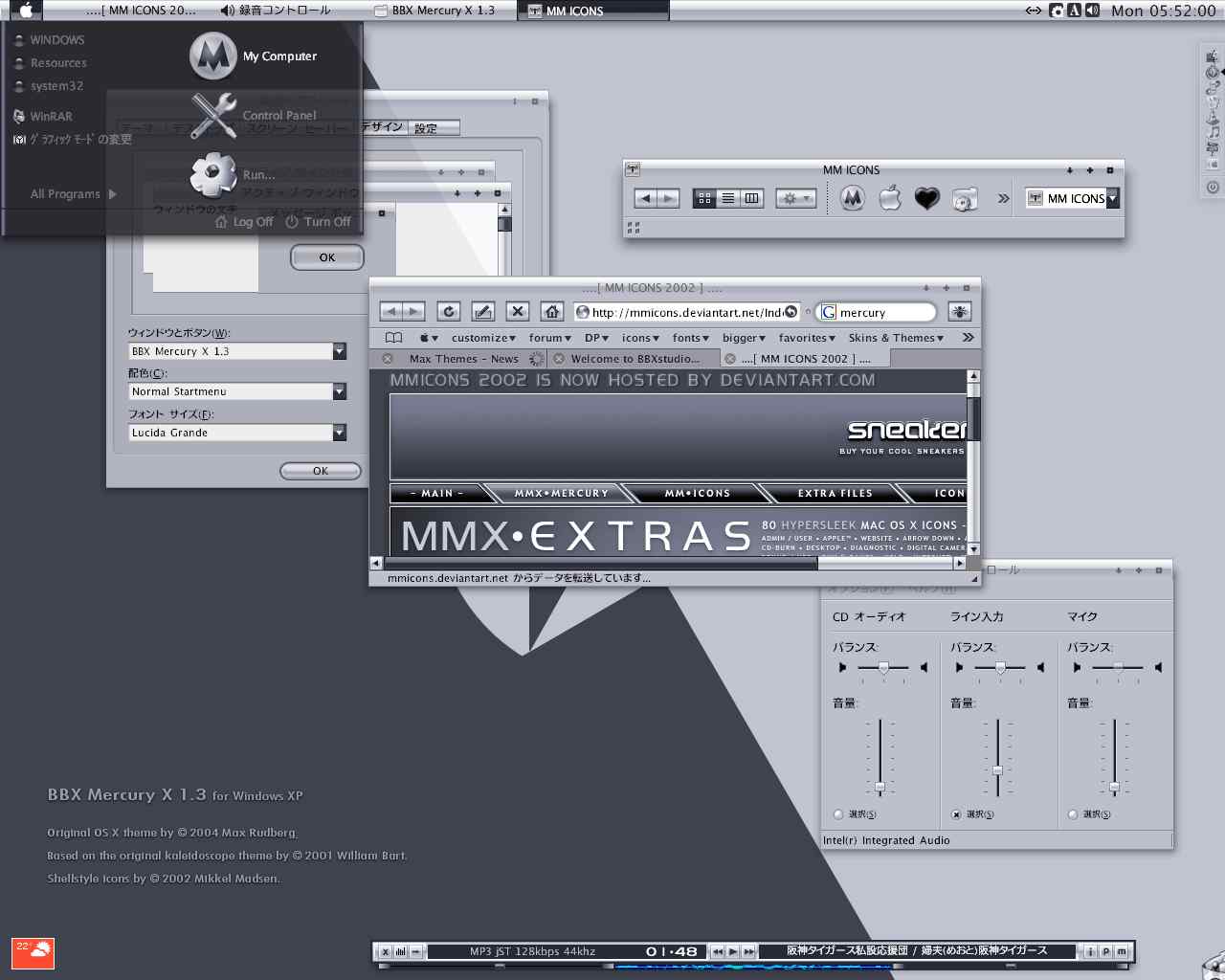Screen dimensions: 1225x980
Task: Open Skins & Themes bookmark menu
Action: (896, 338)
